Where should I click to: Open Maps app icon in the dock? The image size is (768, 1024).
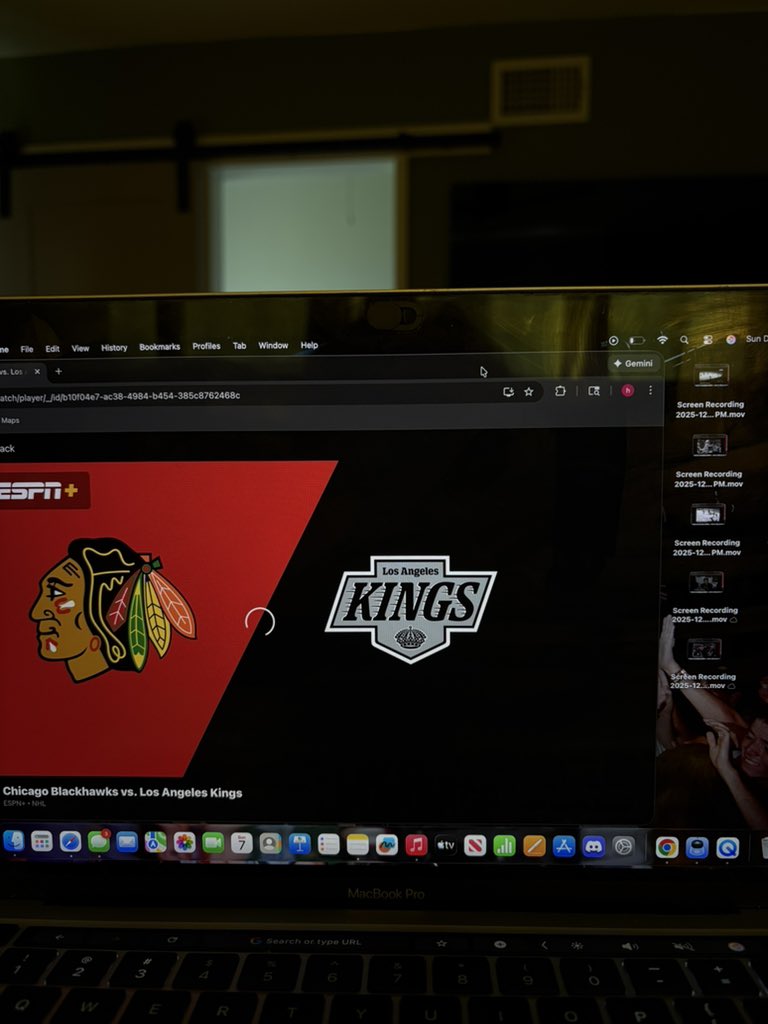coord(155,842)
